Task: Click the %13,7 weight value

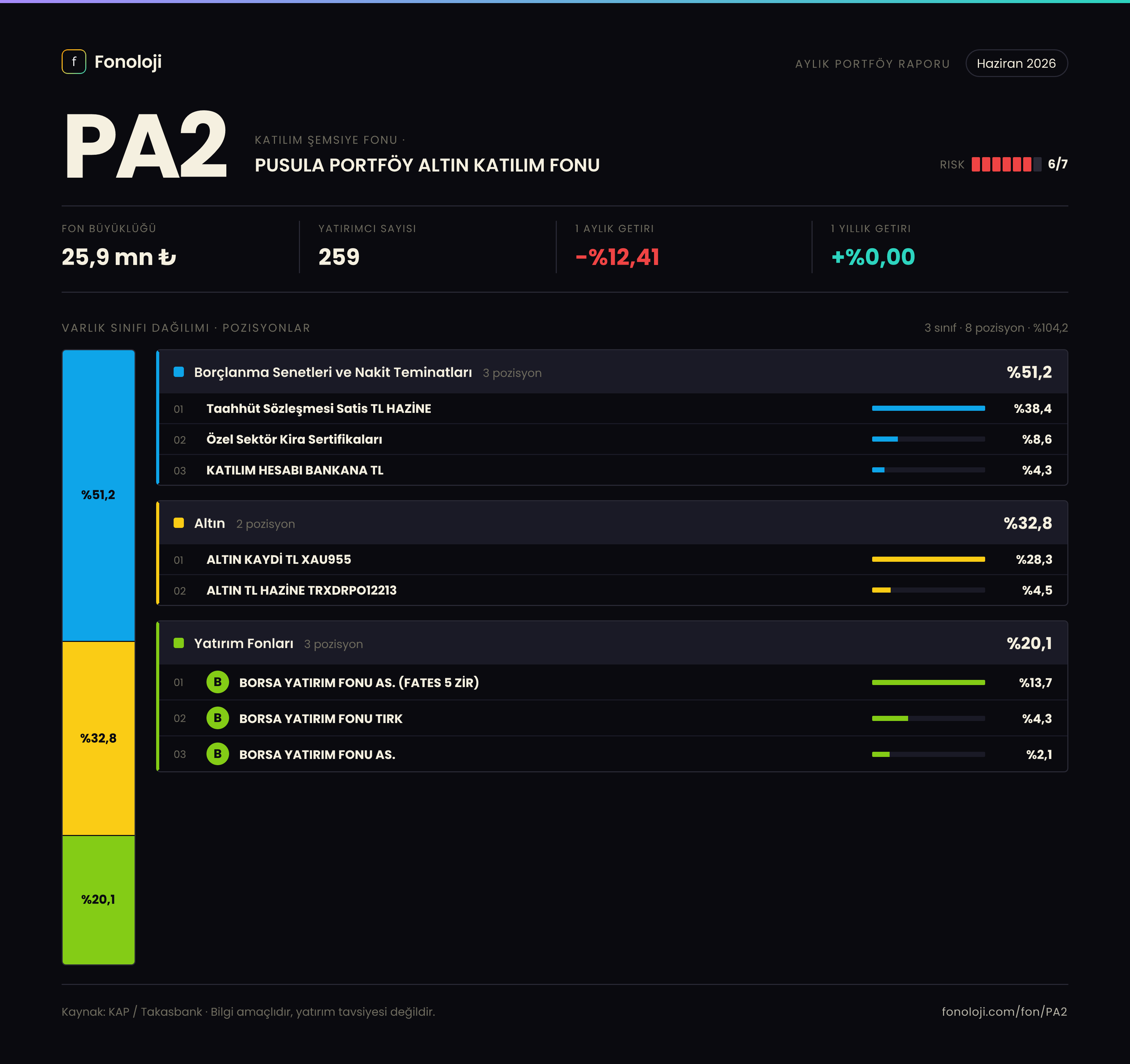Action: pyautogui.click(x=1035, y=683)
